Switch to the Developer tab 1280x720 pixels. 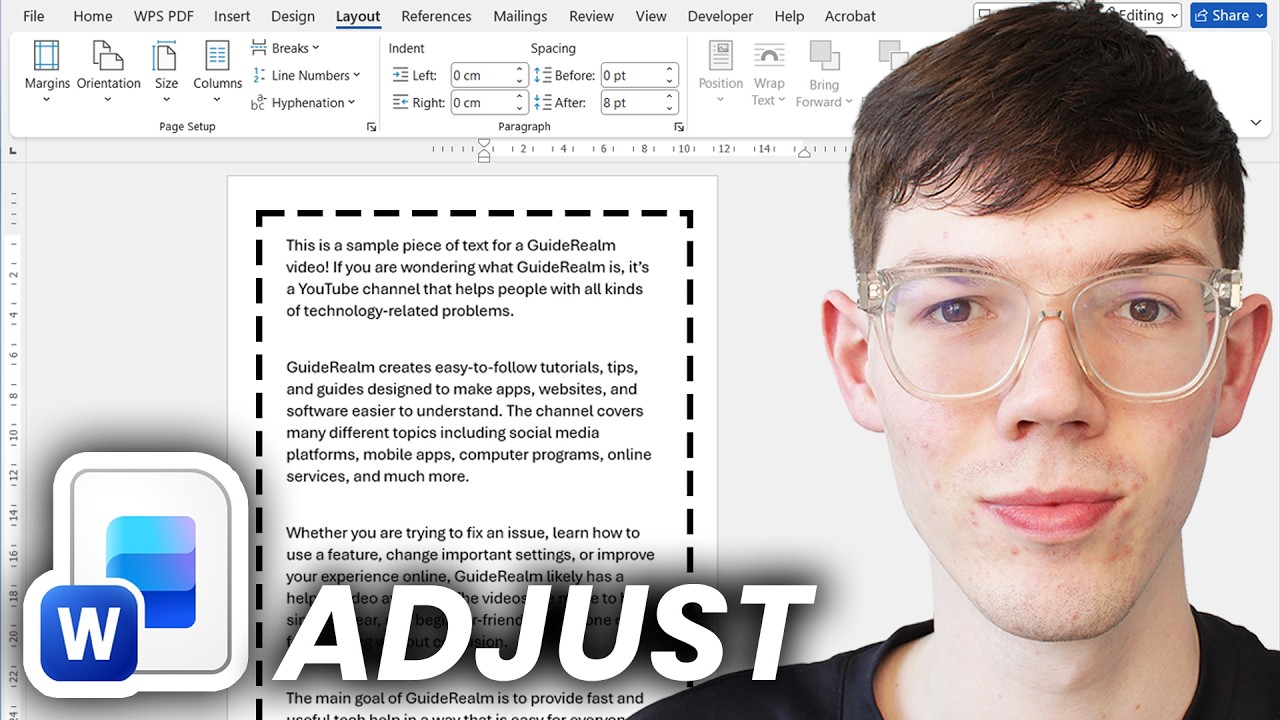coord(720,16)
